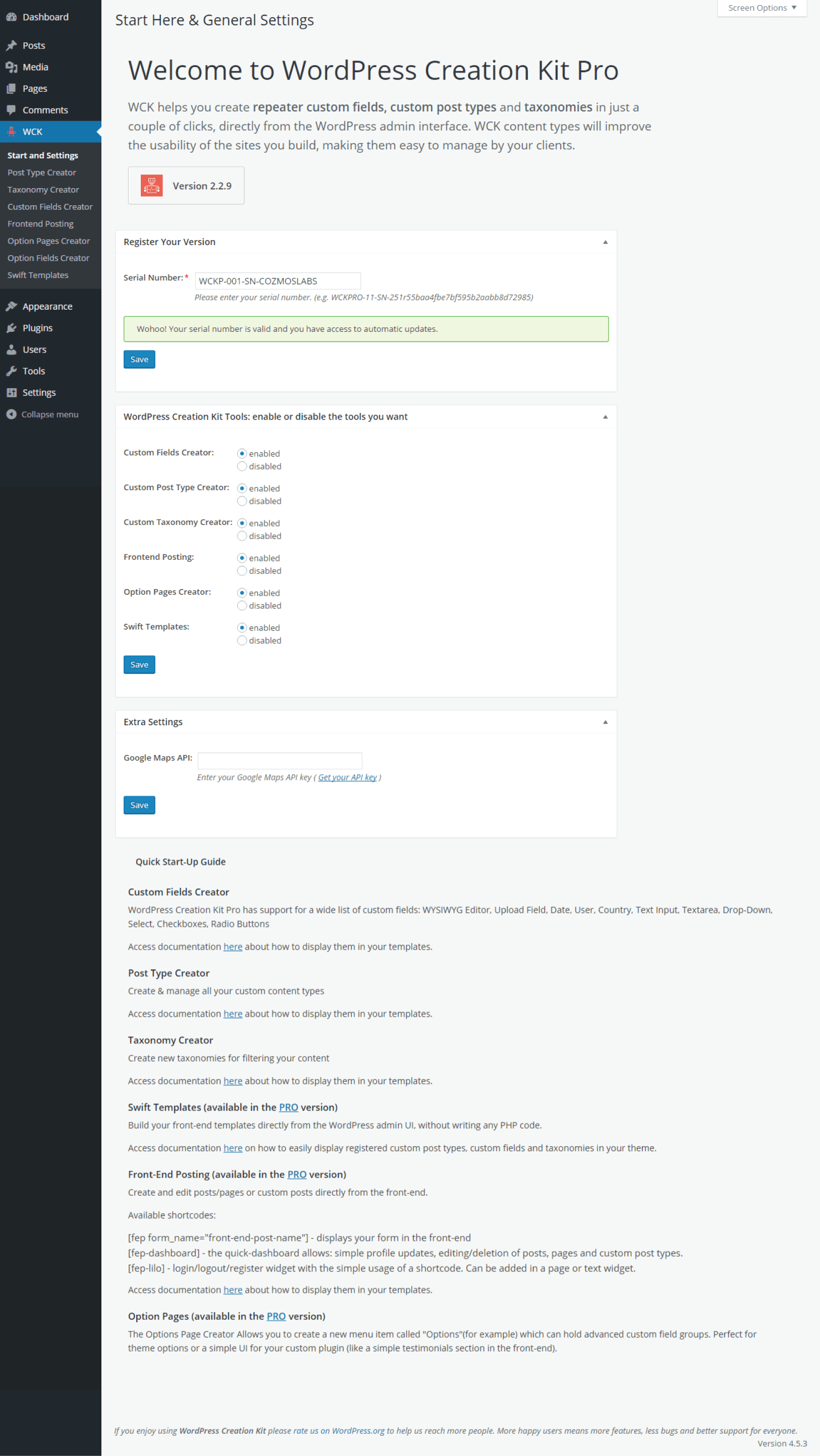Save the enabled tools settings
Image resolution: width=820 pixels, height=1456 pixels.
click(x=139, y=665)
